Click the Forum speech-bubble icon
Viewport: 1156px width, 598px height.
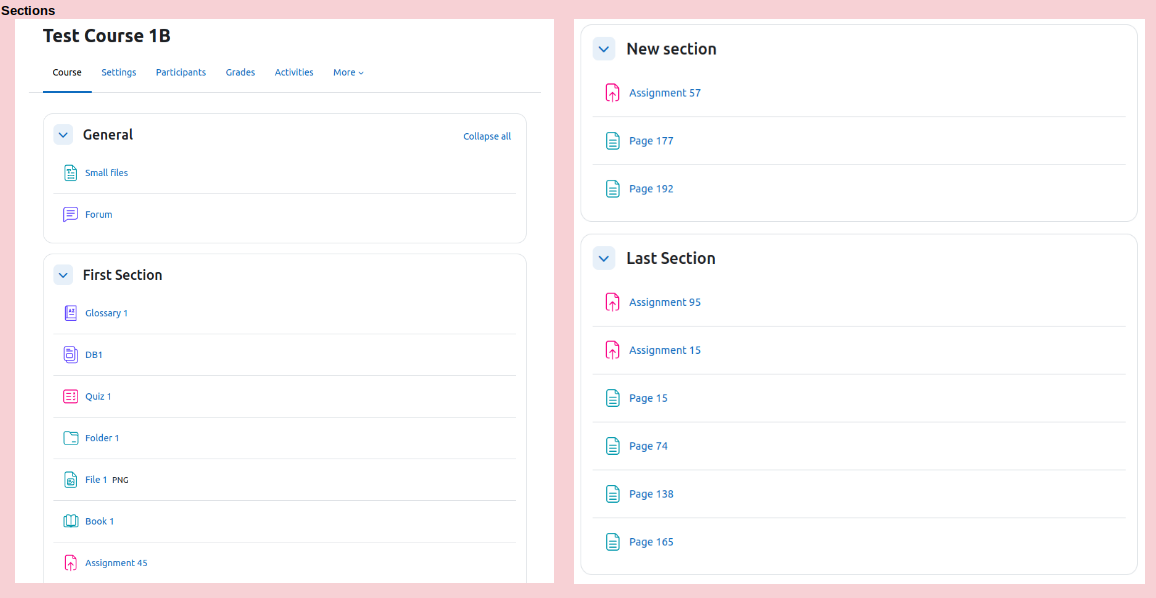coord(70,215)
